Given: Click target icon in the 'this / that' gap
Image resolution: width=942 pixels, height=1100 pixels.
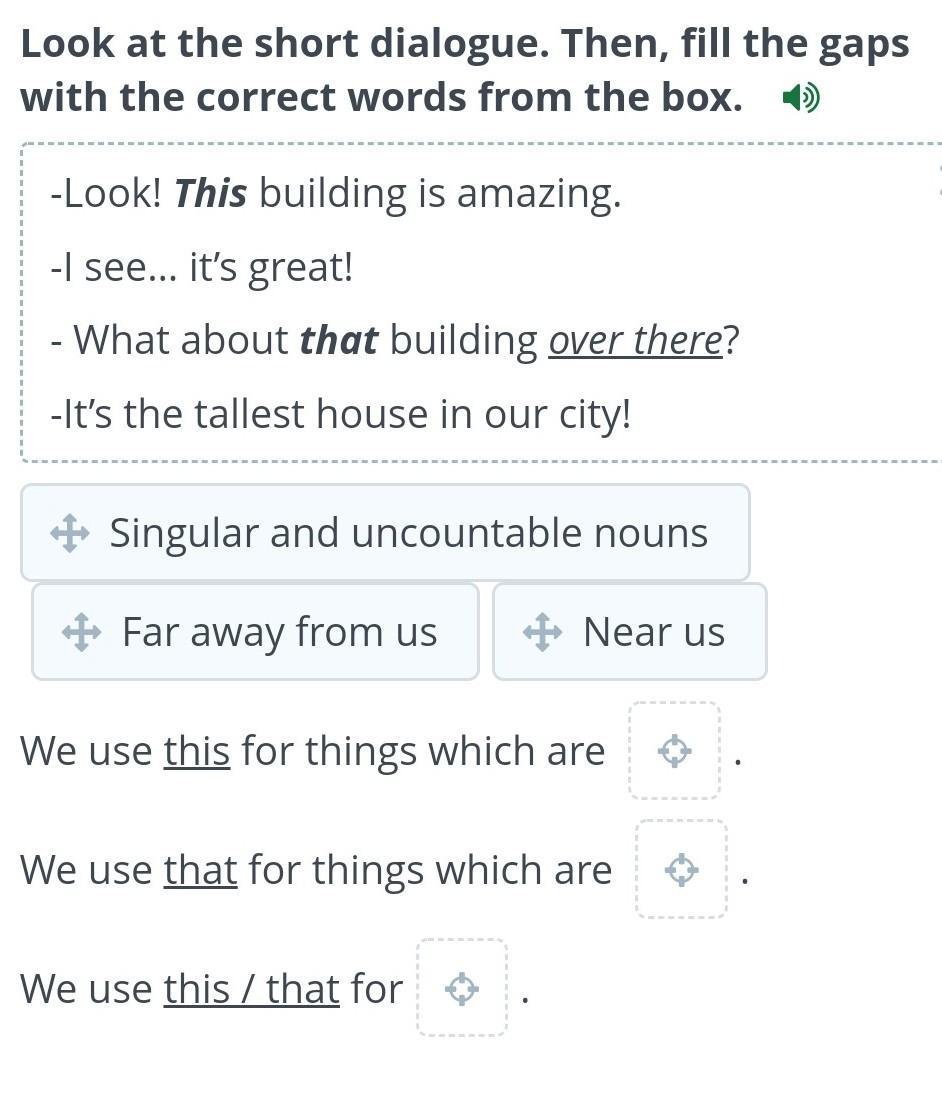Looking at the screenshot, I should point(462,988).
